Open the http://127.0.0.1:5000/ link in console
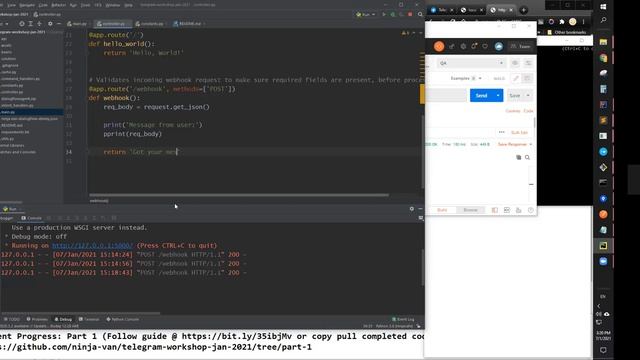Screen dimensions: 640x360 point(92,245)
